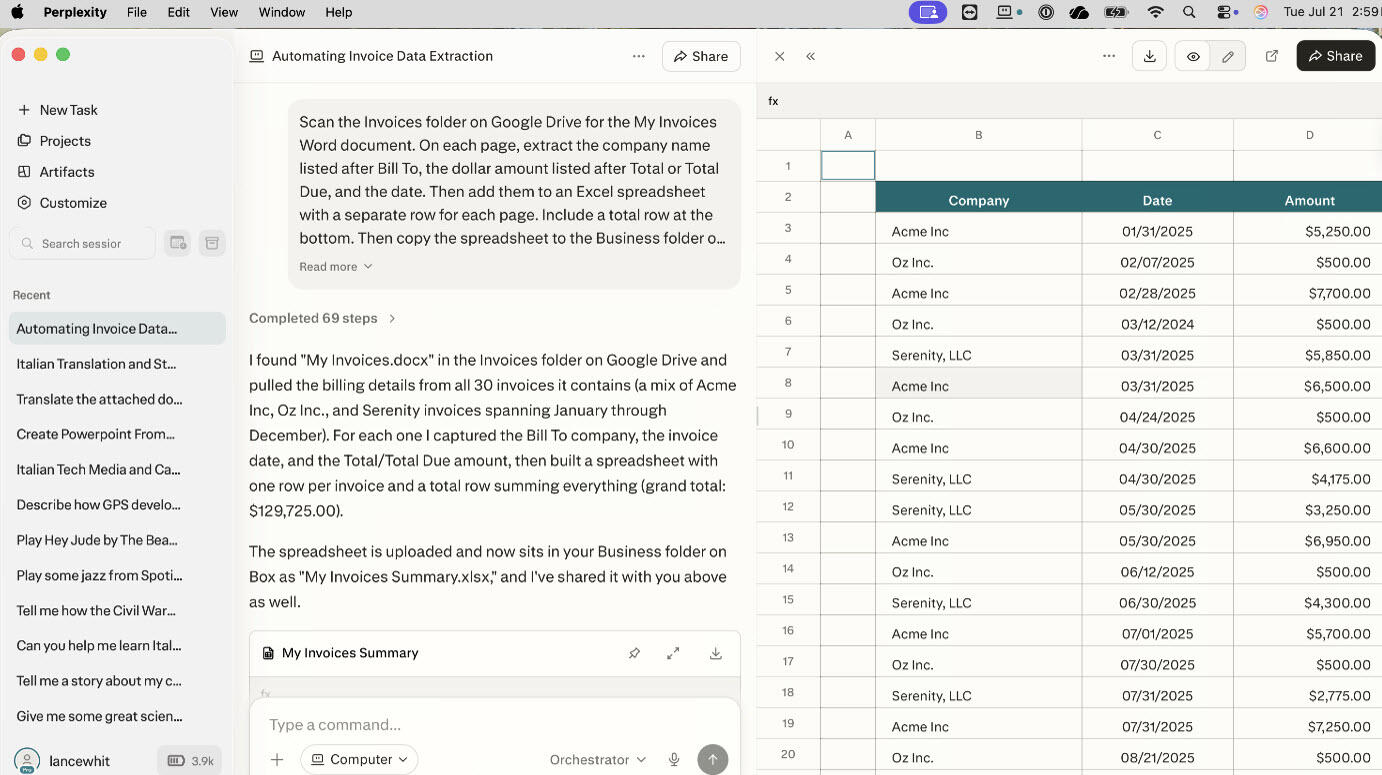Click the plus attach icon
This screenshot has height=775, width=1382.
[x=277, y=760]
